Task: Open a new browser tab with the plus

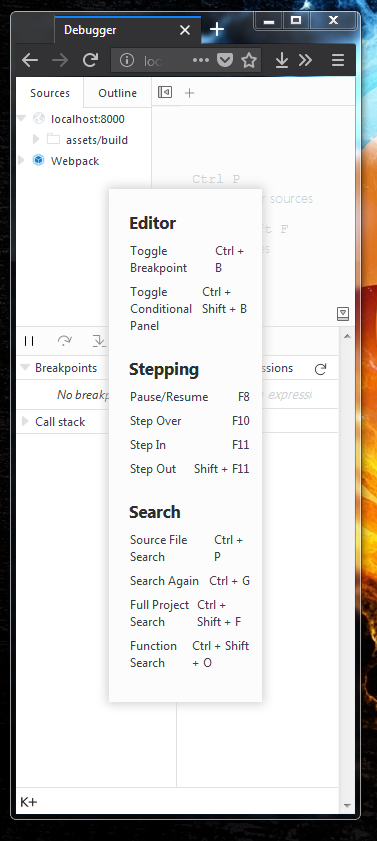Action: click(217, 29)
